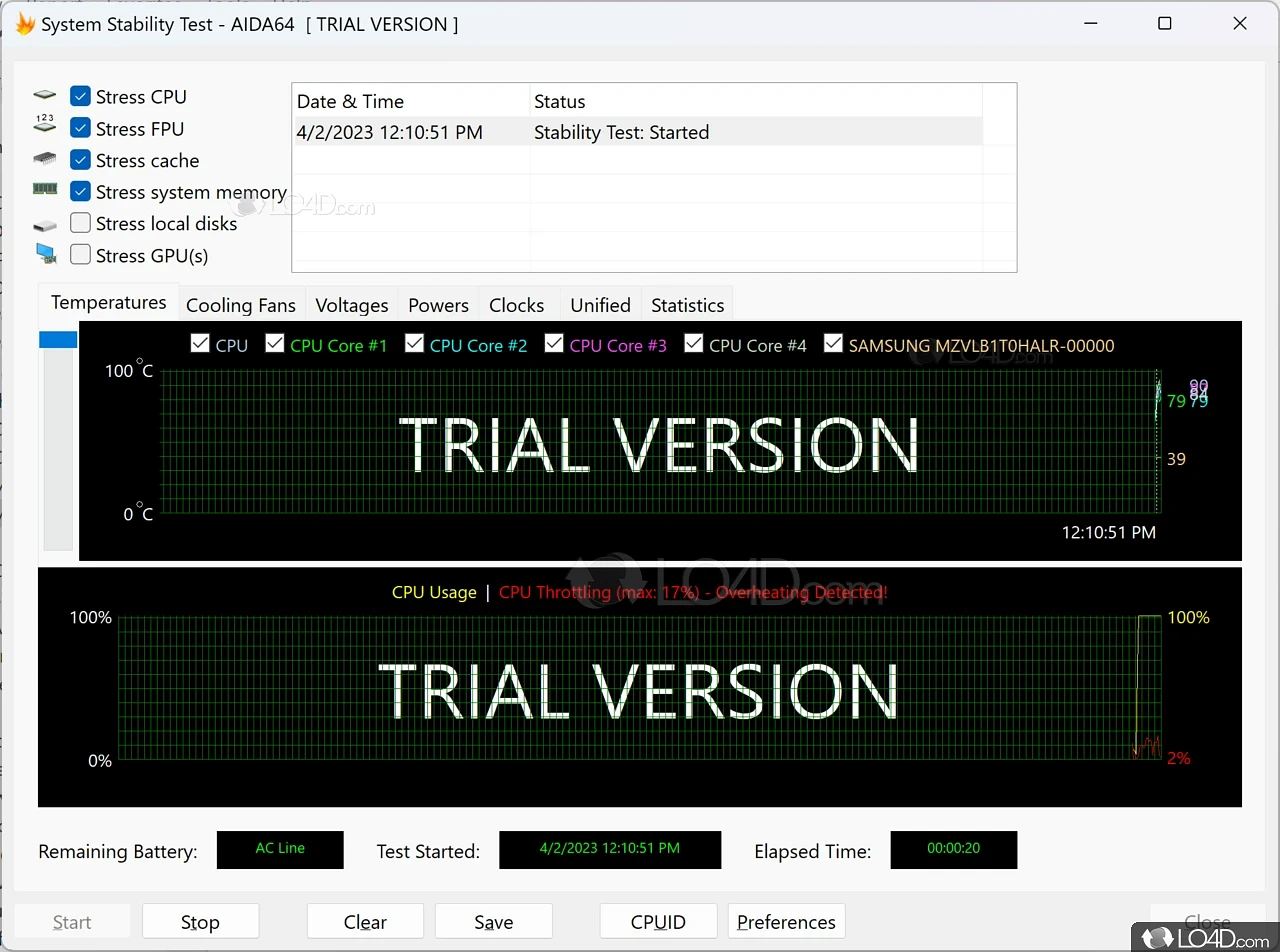Toggle SAMSUNG MZVLB1T0HALR-00000 graph checkbox

click(x=833, y=344)
